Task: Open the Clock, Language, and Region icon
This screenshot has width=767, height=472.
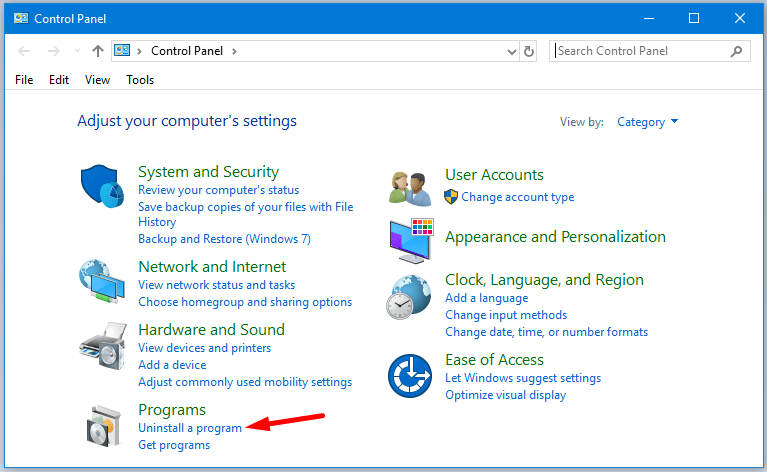Action: 409,297
